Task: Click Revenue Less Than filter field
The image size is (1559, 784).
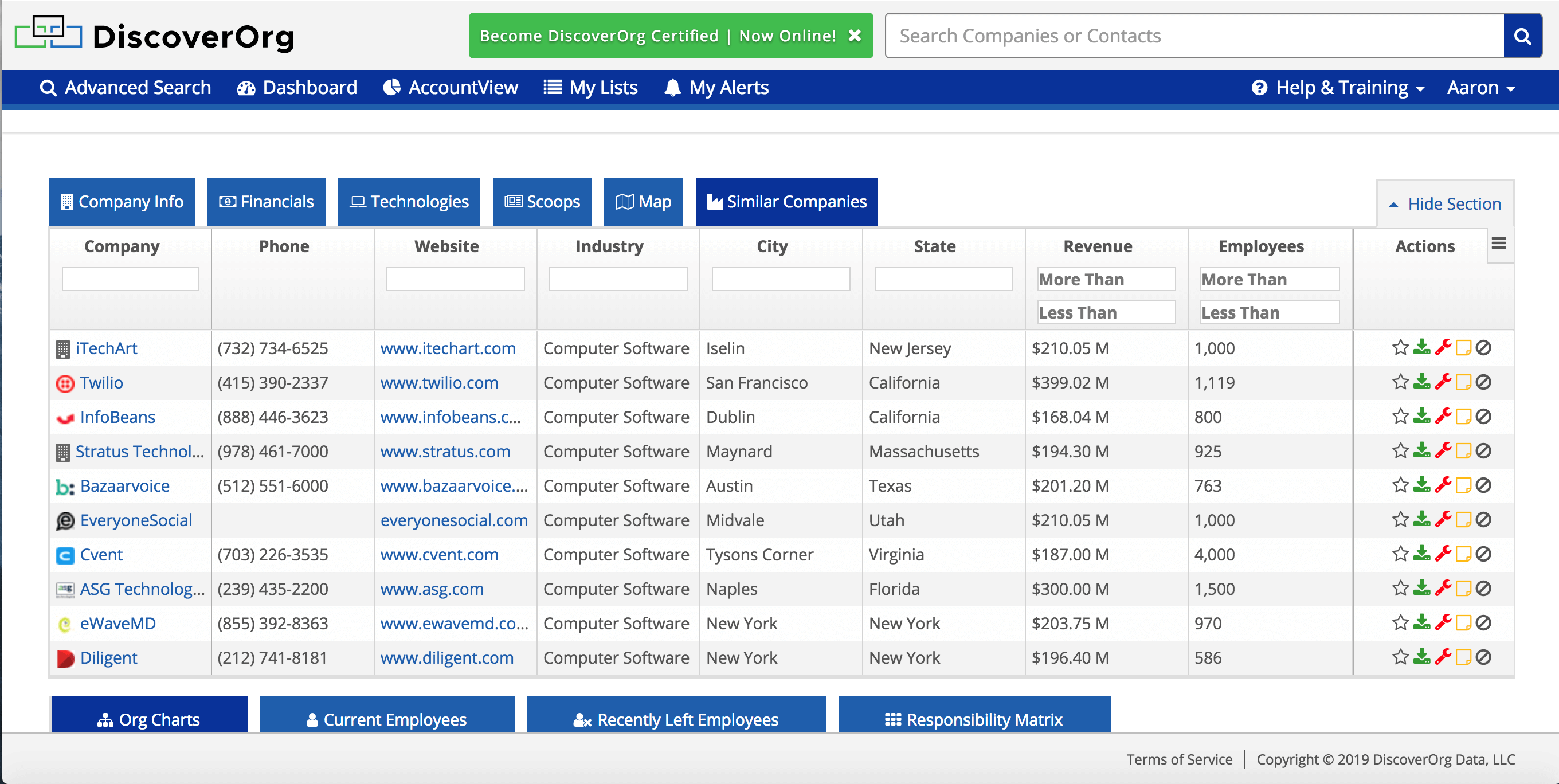Action: point(1107,313)
